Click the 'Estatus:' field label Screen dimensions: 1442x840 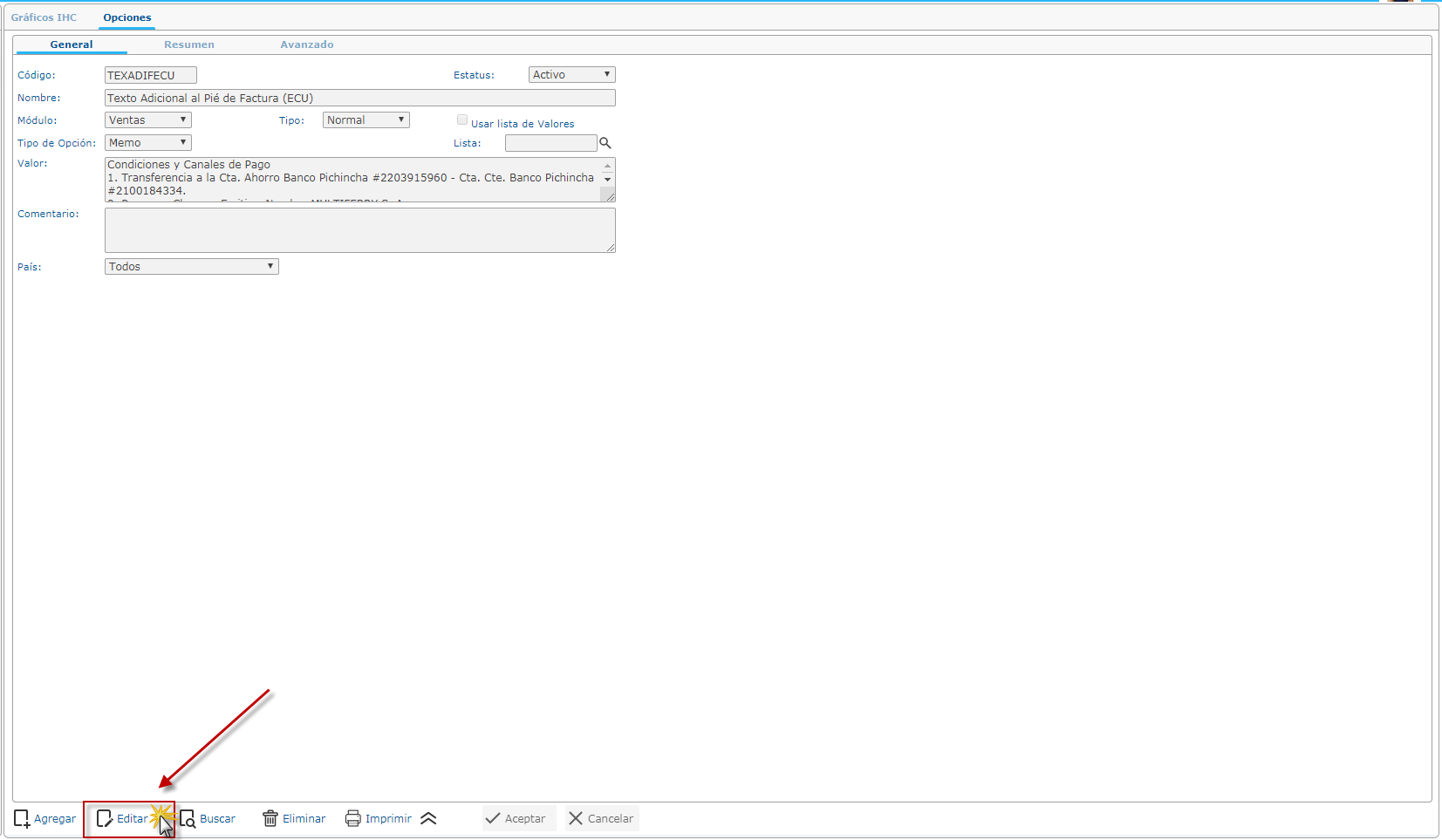(474, 76)
